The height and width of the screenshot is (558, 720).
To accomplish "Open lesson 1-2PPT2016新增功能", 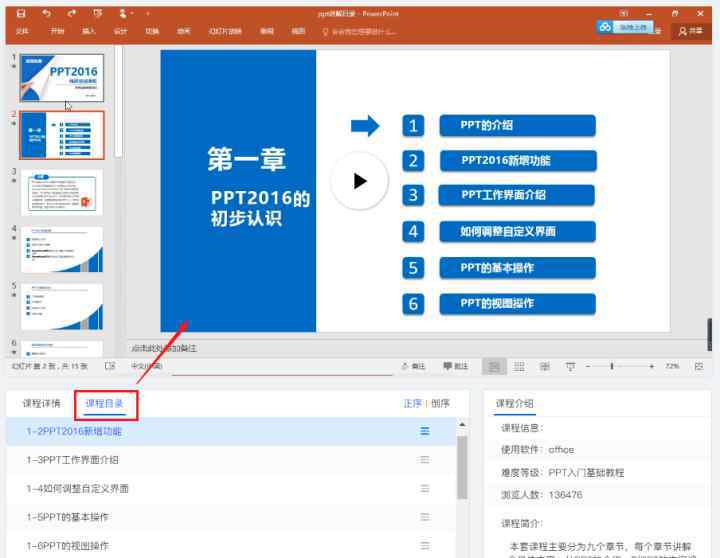I will tap(231, 431).
